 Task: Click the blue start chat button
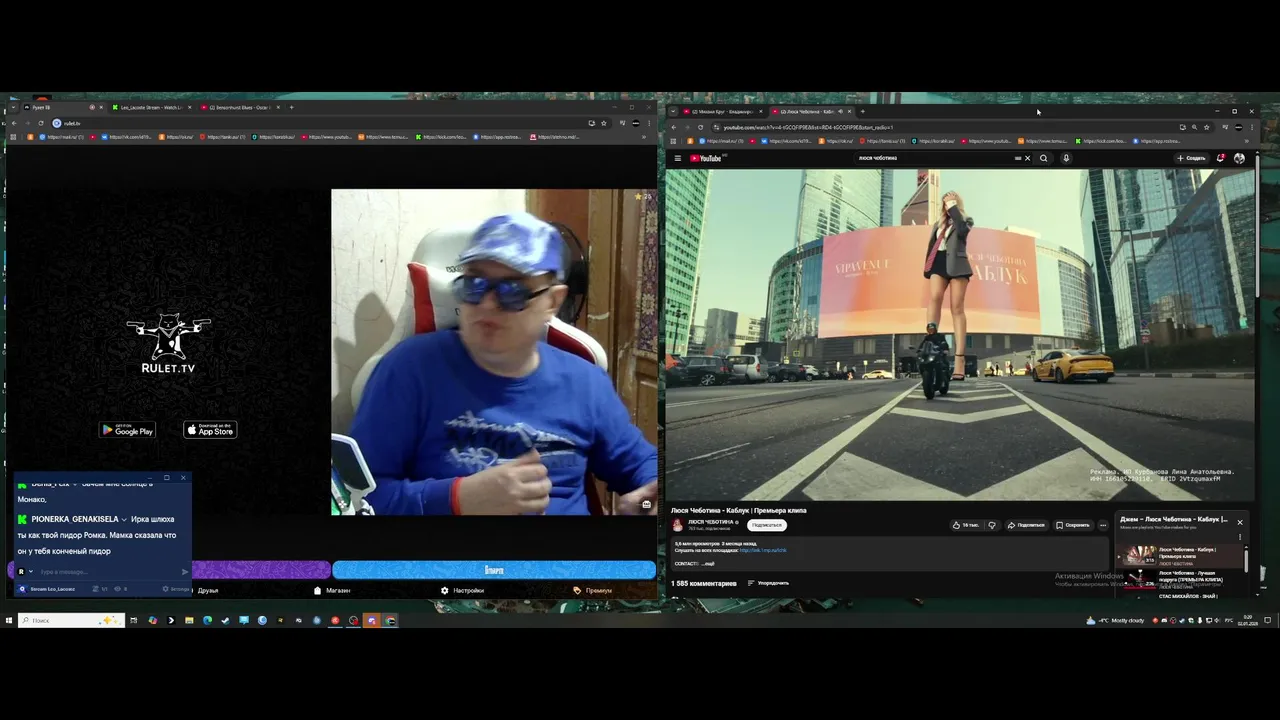click(494, 570)
